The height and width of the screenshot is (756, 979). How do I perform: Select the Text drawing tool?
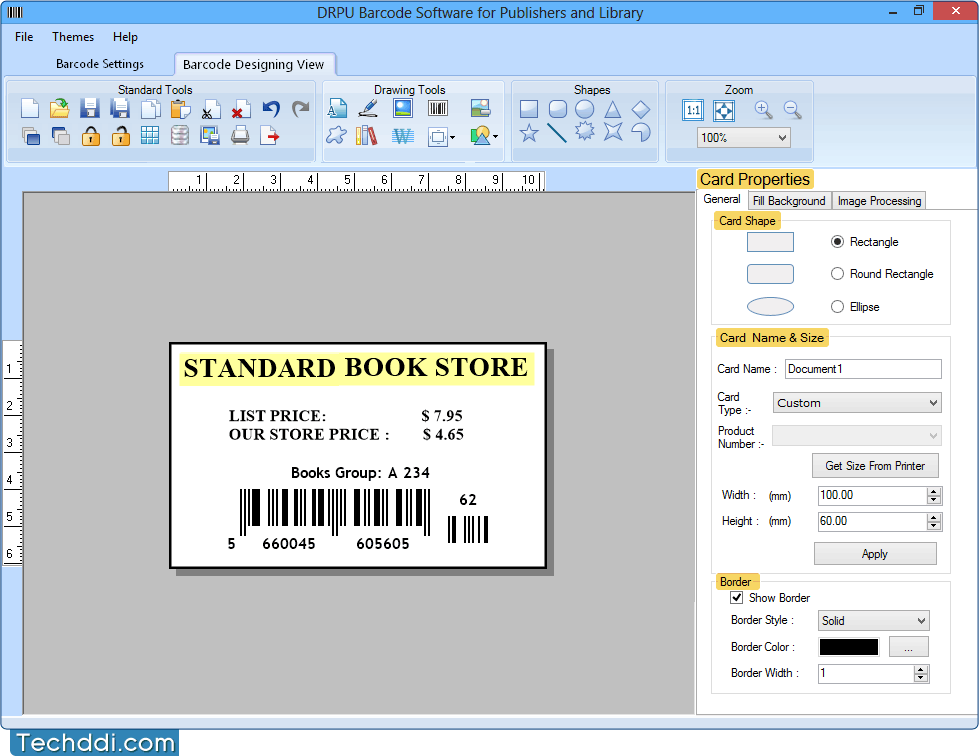[337, 109]
